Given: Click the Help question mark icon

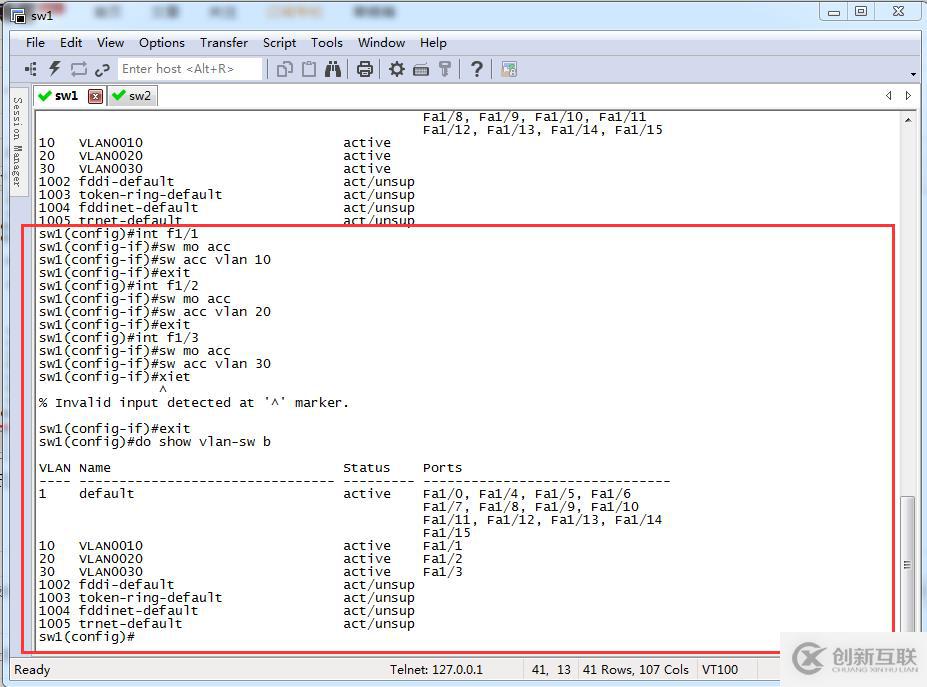Looking at the screenshot, I should pos(477,69).
